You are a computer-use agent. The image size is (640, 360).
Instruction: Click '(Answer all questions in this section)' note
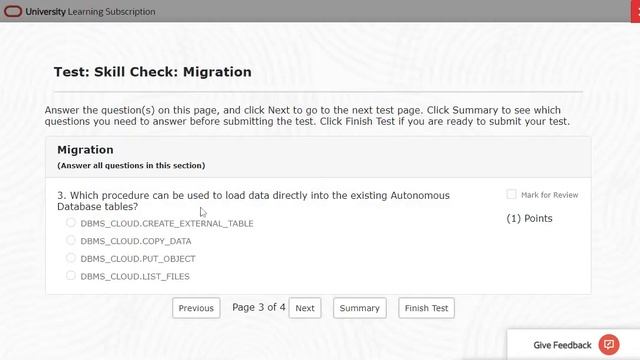(x=131, y=165)
